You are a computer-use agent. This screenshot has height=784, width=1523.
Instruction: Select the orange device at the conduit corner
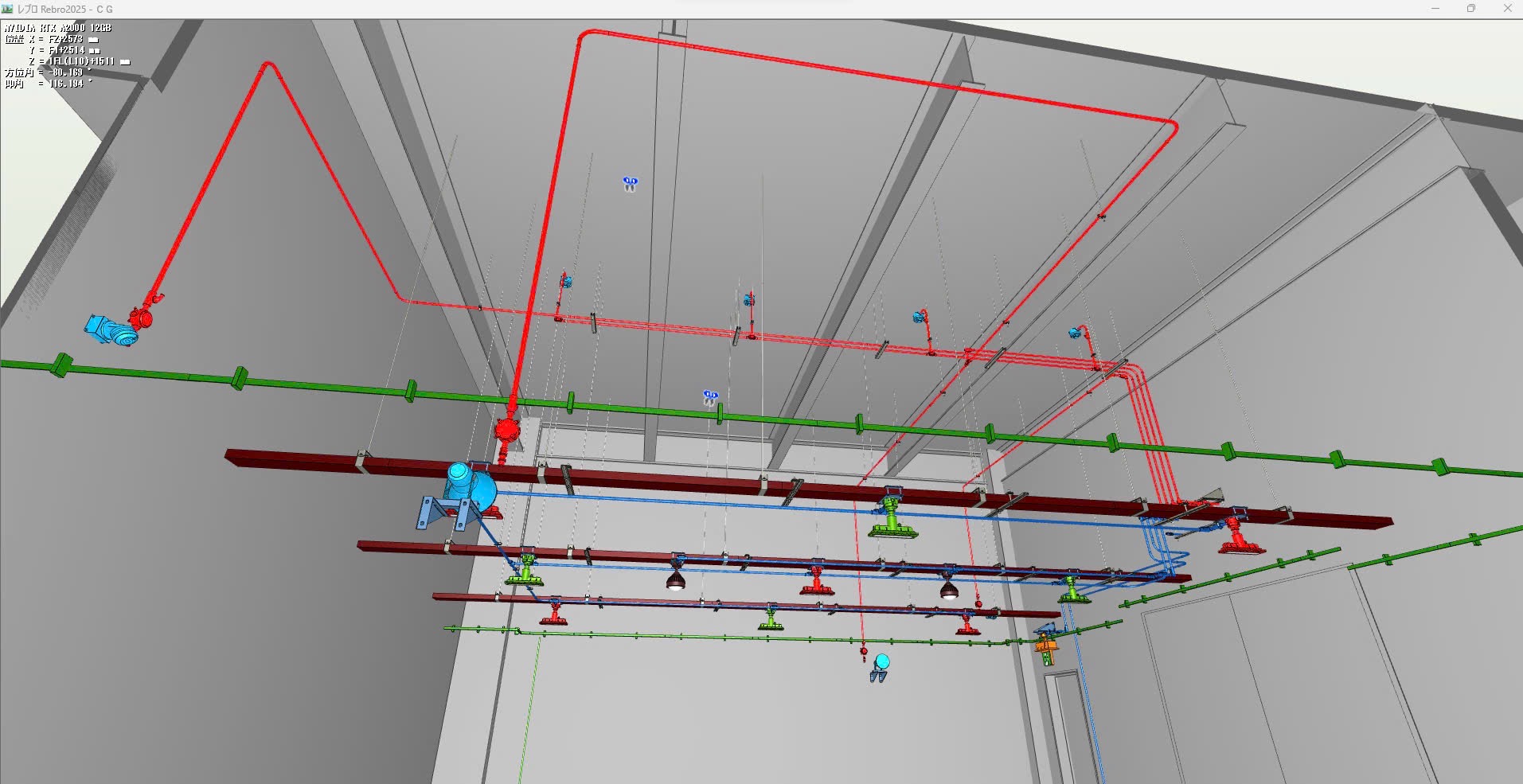click(x=1047, y=646)
